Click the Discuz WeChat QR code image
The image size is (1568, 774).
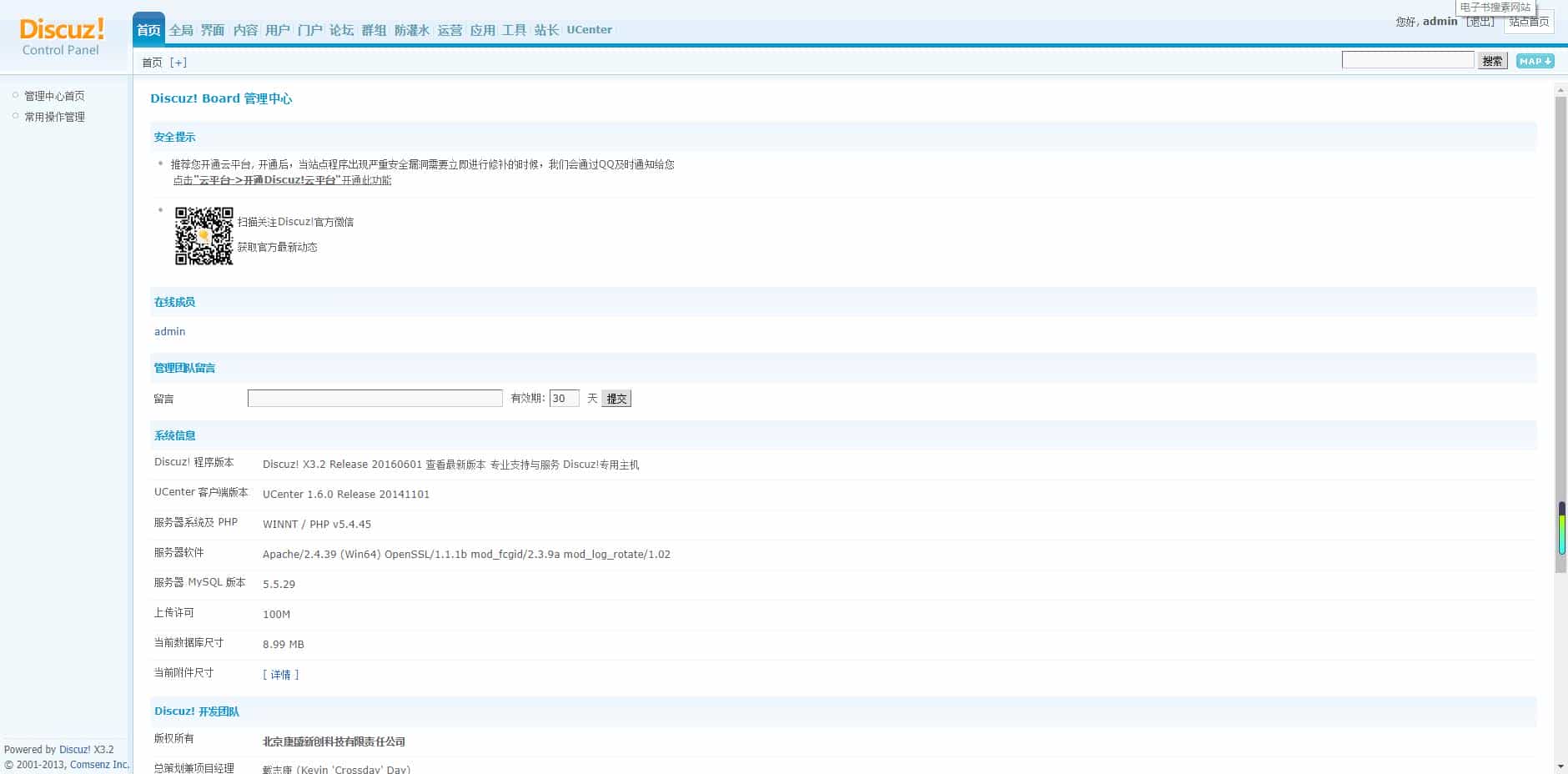[204, 236]
